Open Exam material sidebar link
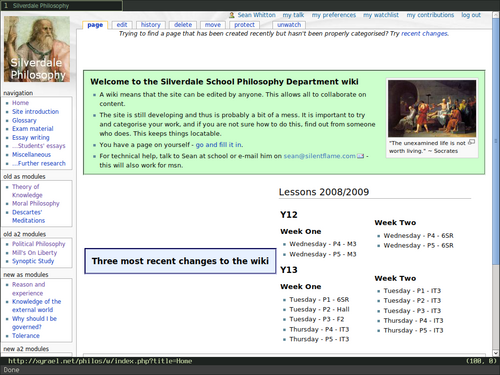 [33, 129]
